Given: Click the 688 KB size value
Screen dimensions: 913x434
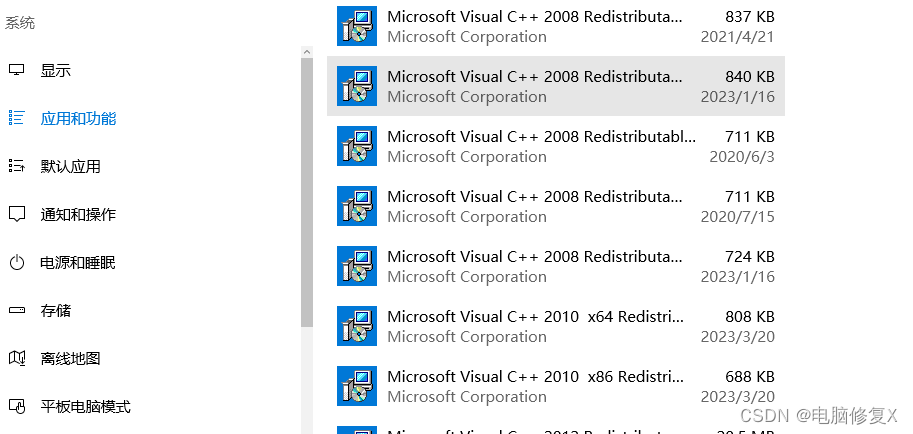Looking at the screenshot, I should [750, 376].
